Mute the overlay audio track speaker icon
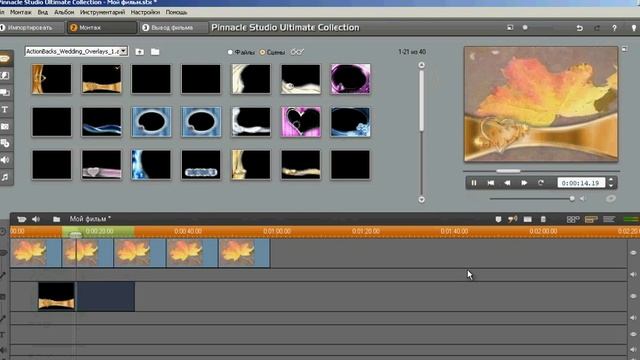The image size is (640, 360). 633,318
